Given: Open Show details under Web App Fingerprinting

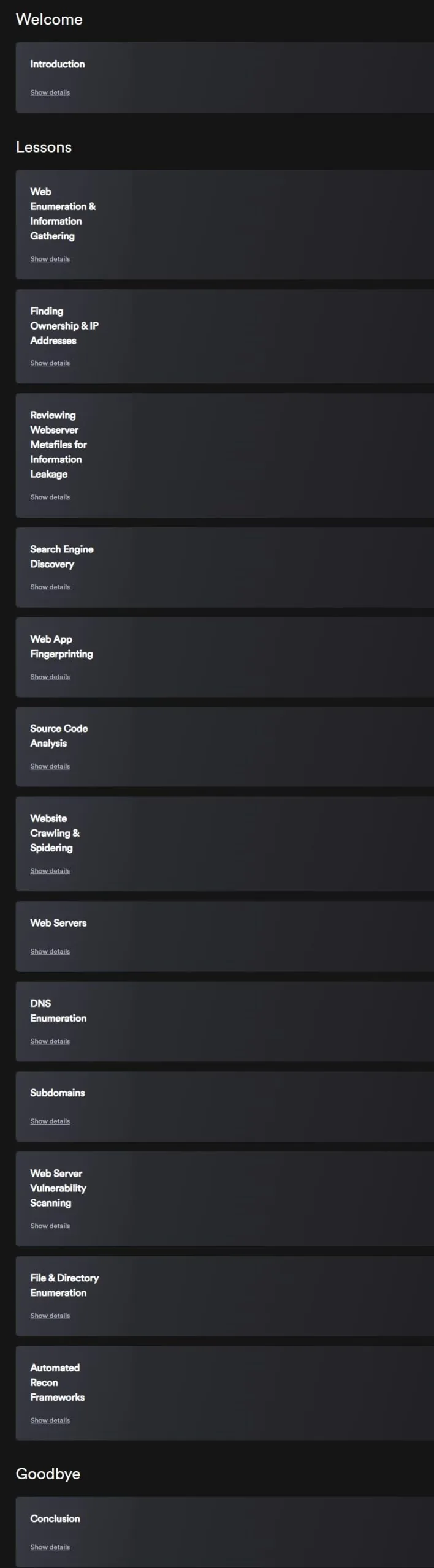Looking at the screenshot, I should tap(50, 677).
